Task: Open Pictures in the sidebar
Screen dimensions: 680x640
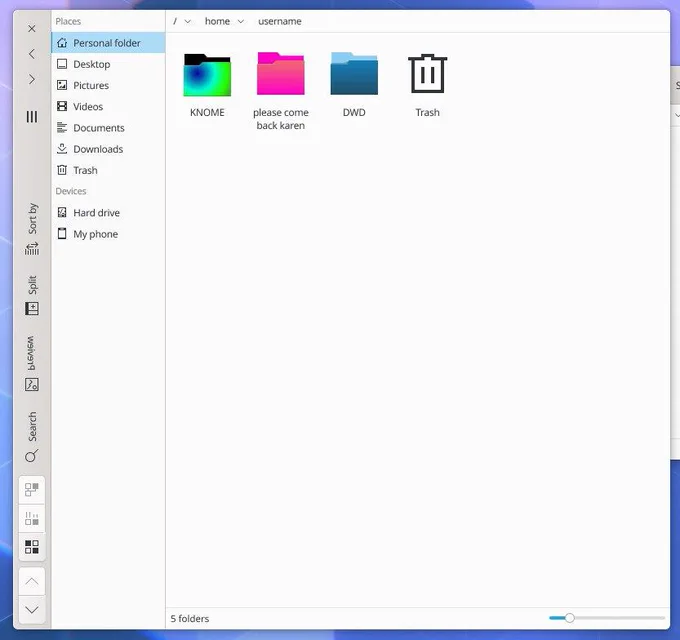Action: [108, 85]
